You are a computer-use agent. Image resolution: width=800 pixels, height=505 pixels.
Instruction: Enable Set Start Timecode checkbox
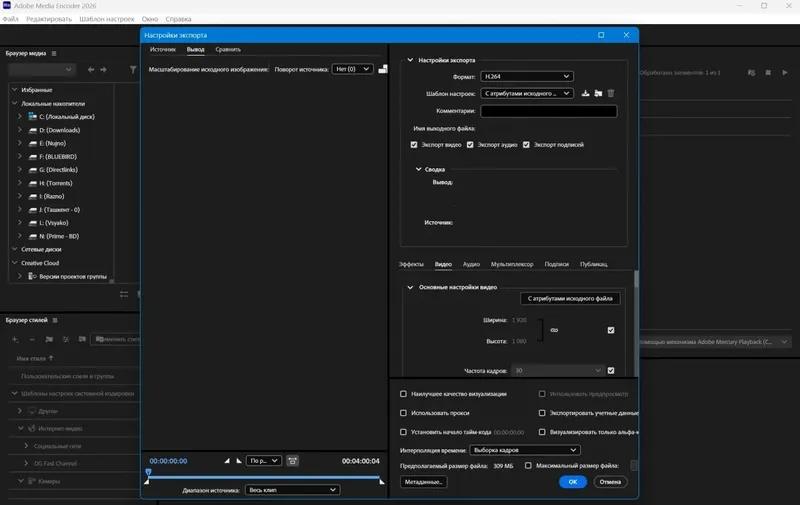tap(404, 432)
